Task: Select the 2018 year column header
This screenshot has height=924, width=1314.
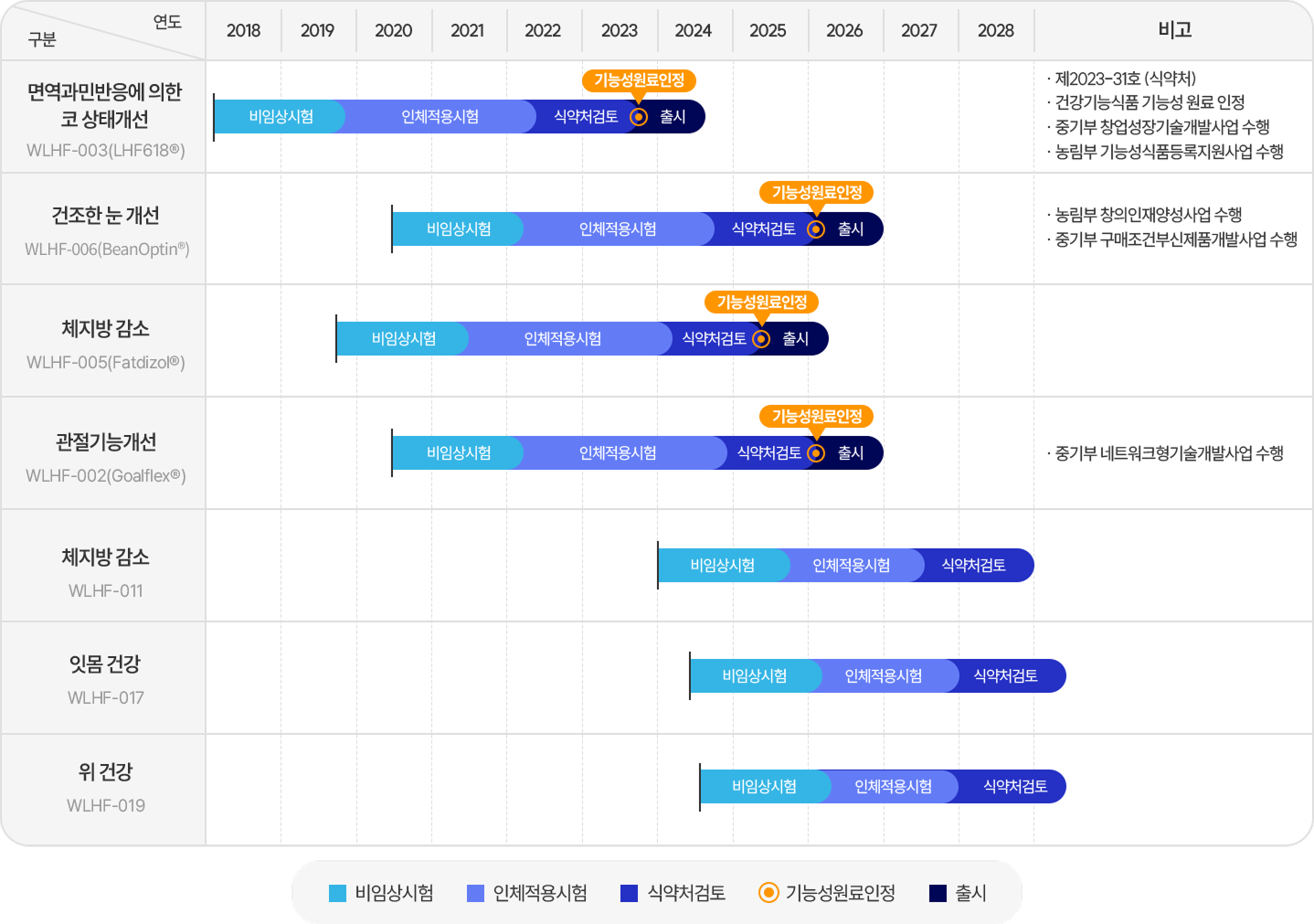Action: (x=243, y=30)
